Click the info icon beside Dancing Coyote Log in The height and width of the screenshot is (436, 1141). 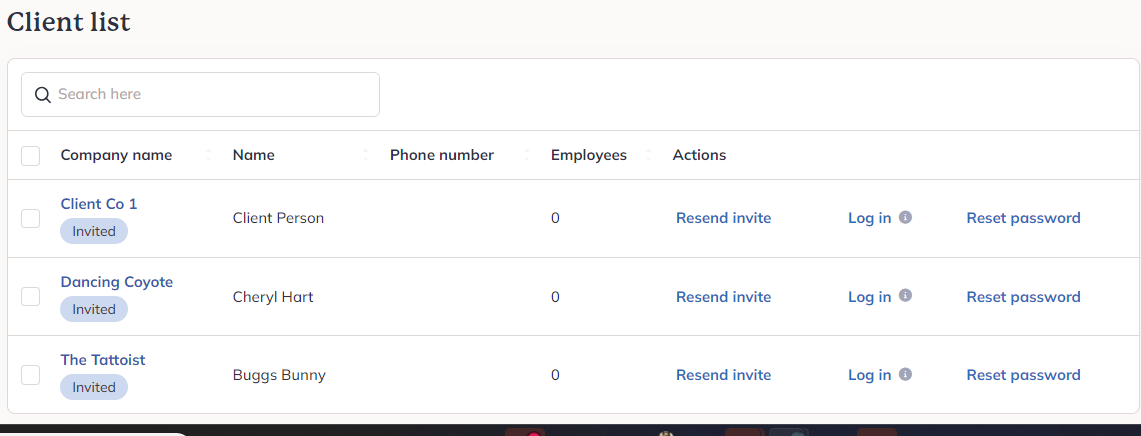[x=905, y=296]
